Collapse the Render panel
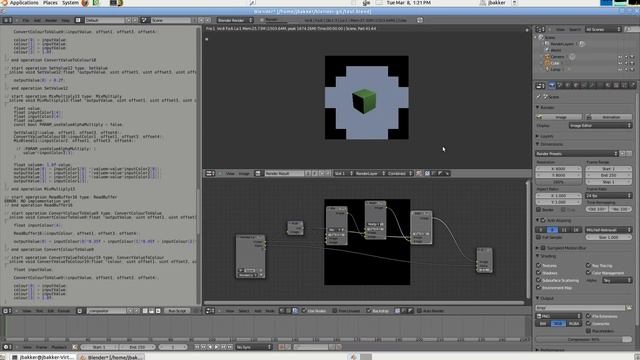The image size is (640, 360). pyautogui.click(x=538, y=107)
